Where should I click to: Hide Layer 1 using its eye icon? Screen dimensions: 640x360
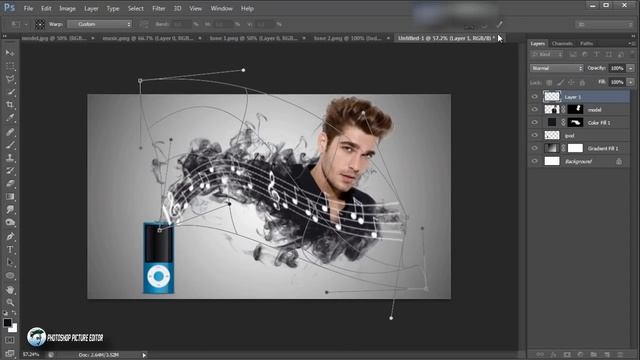534,97
